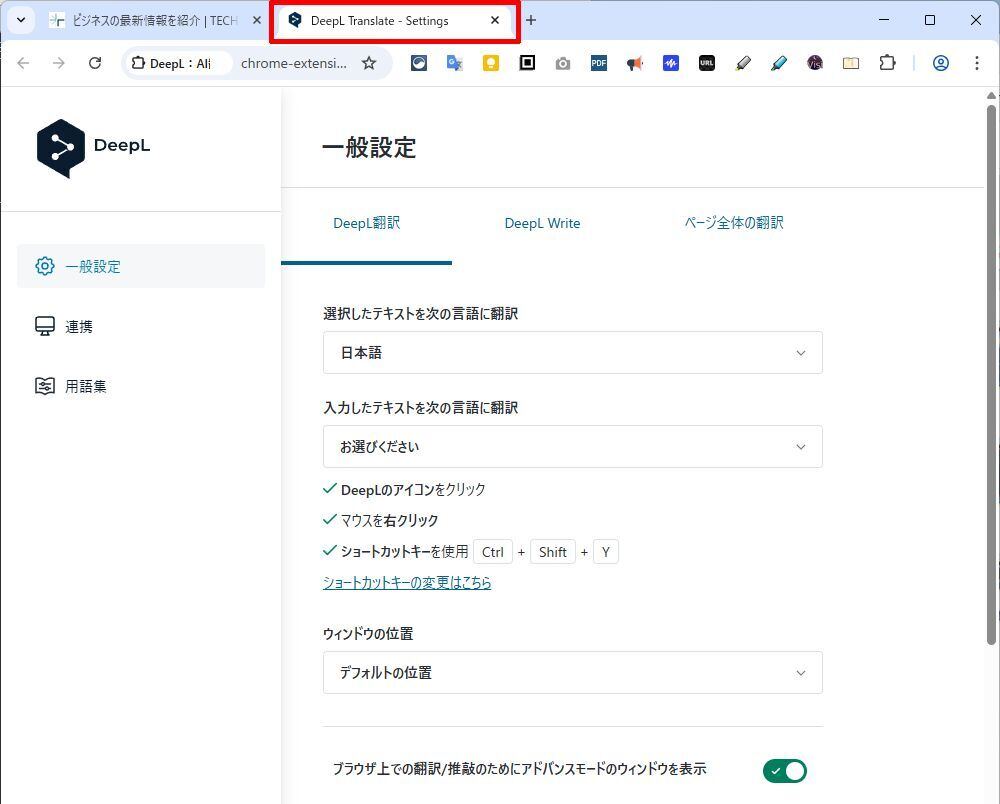
Task: Click the Shift key badge
Action: coord(552,552)
